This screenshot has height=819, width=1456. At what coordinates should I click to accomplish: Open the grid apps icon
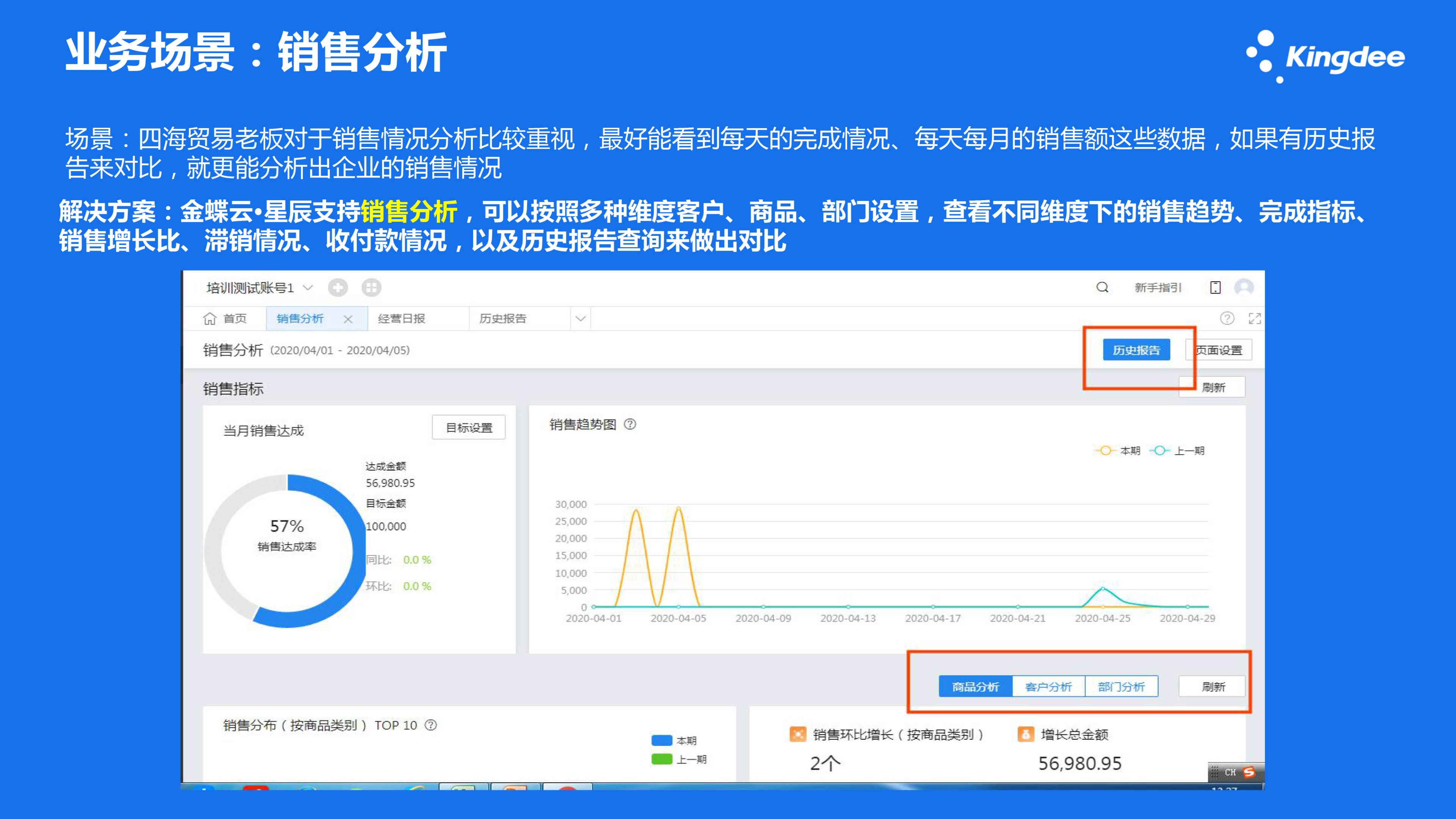[371, 288]
